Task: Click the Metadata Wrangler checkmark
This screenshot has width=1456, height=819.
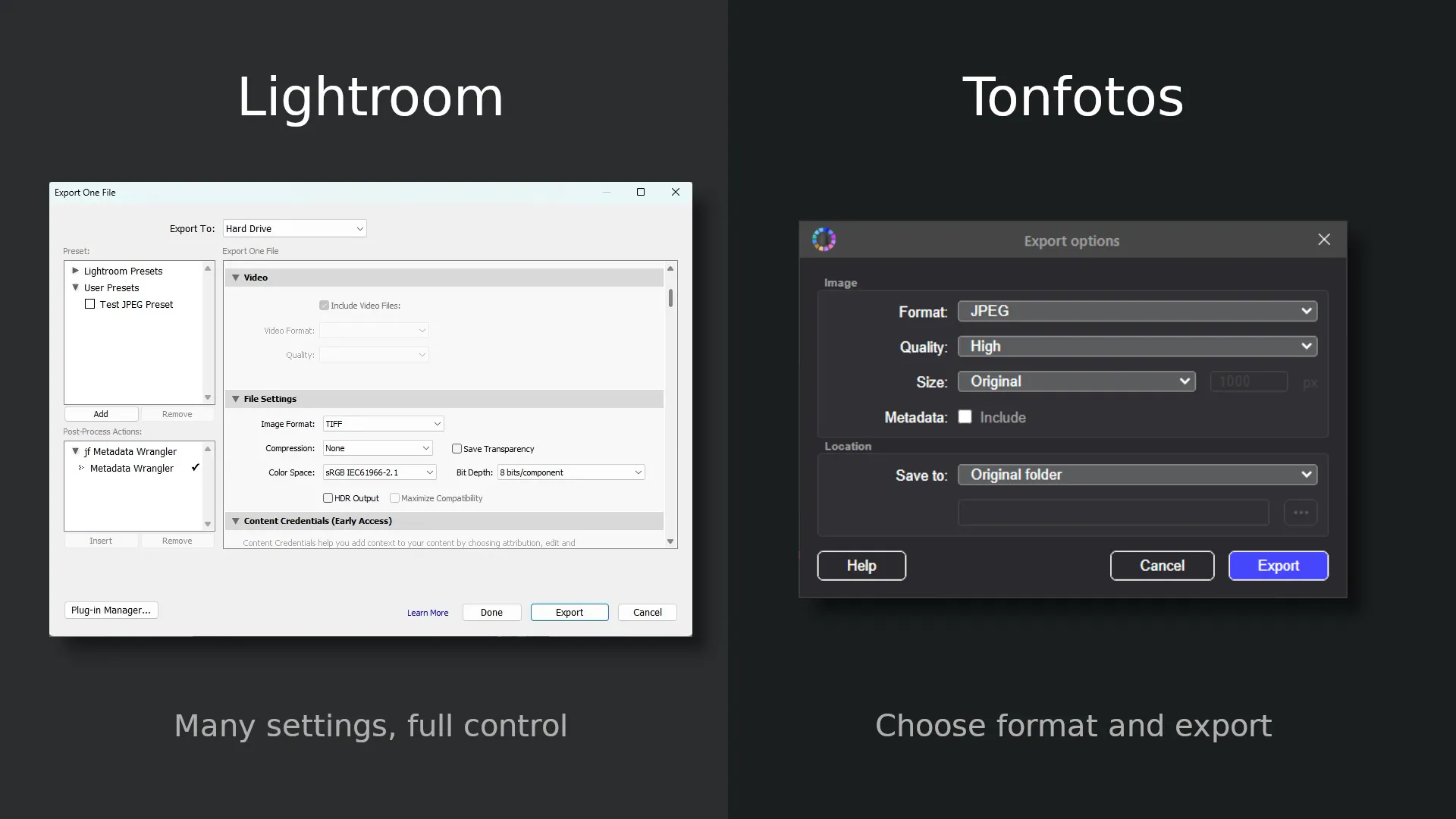Action: click(x=196, y=468)
